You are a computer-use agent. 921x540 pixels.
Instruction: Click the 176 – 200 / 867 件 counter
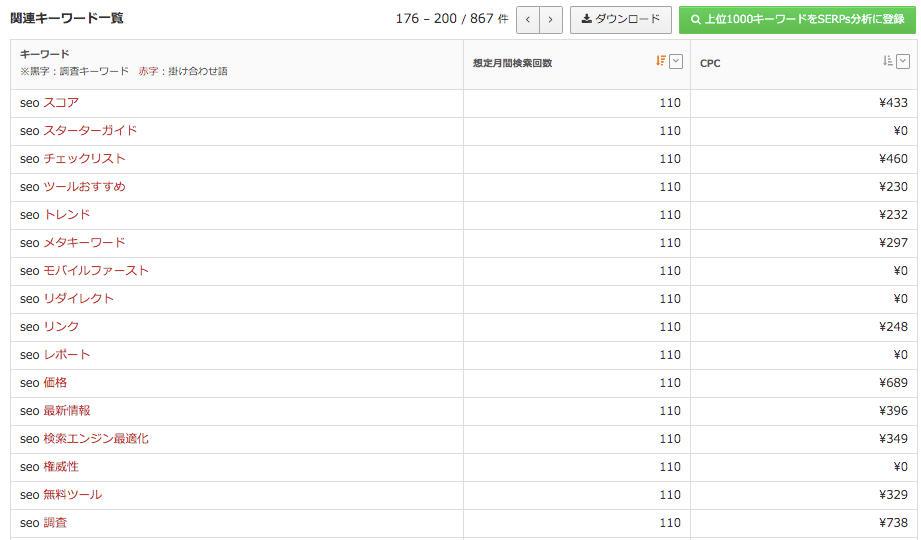[x=452, y=19]
